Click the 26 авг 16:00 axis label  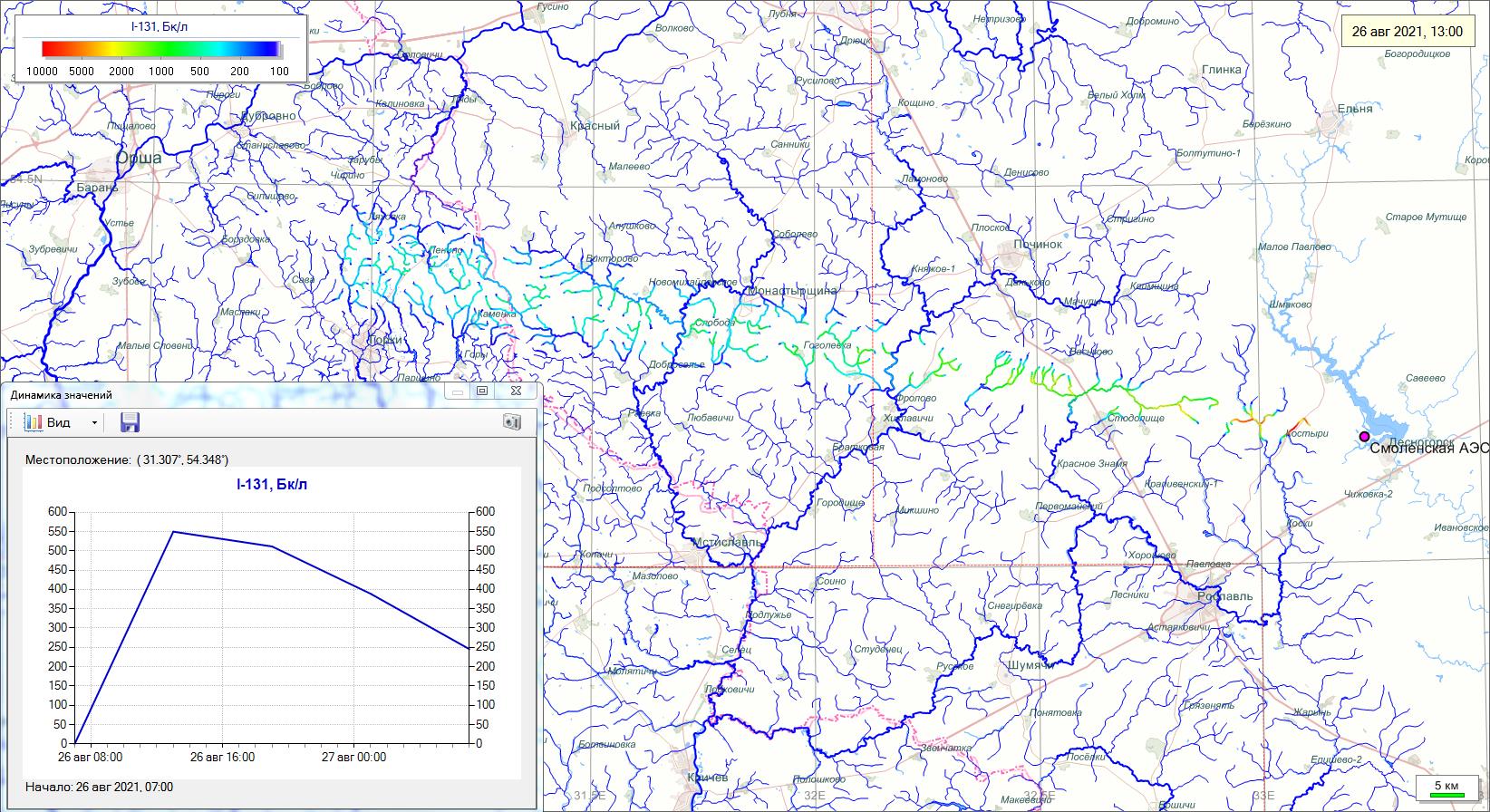(221, 758)
